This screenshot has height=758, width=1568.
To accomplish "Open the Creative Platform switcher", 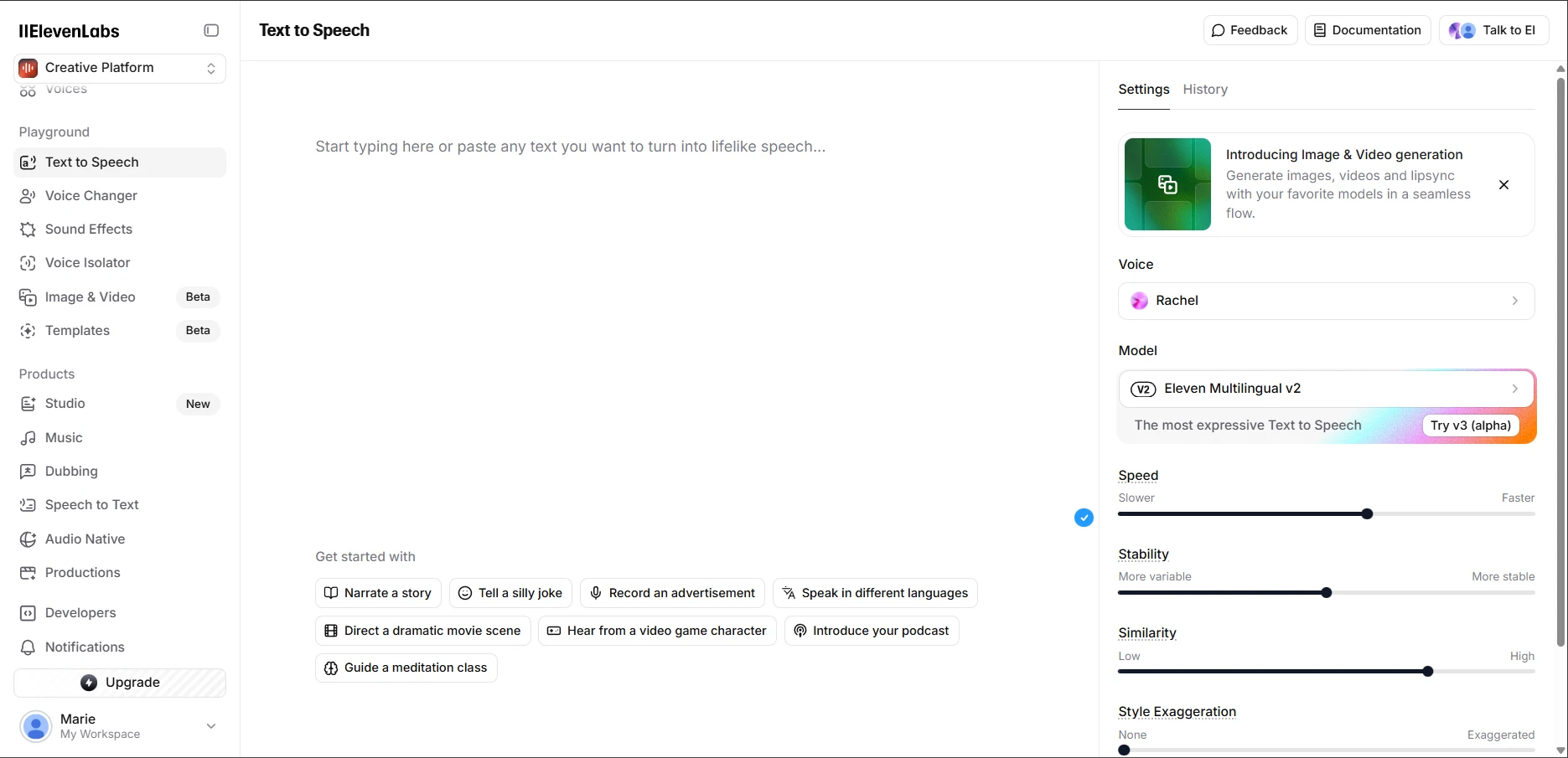I will pyautogui.click(x=120, y=68).
